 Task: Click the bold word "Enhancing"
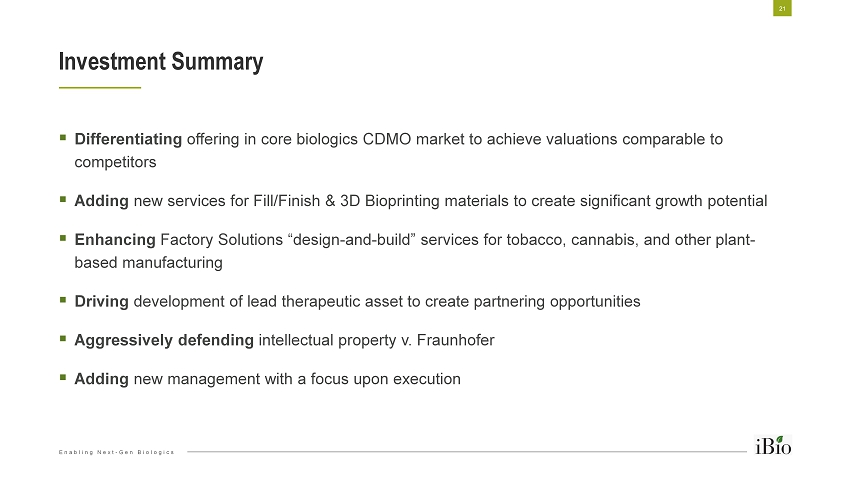115,240
